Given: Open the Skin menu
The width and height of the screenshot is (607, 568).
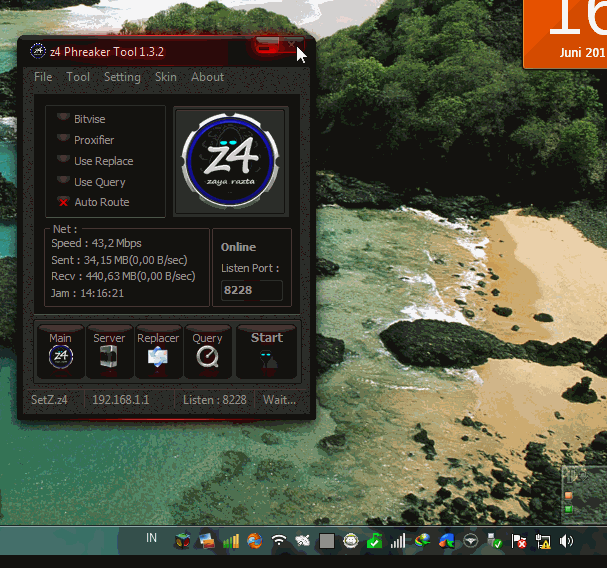Looking at the screenshot, I should (x=166, y=77).
